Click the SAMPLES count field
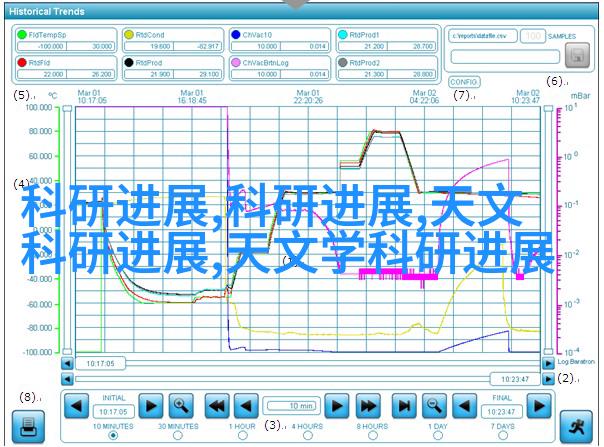Viewport: 604px width, 447px height. coord(533,36)
